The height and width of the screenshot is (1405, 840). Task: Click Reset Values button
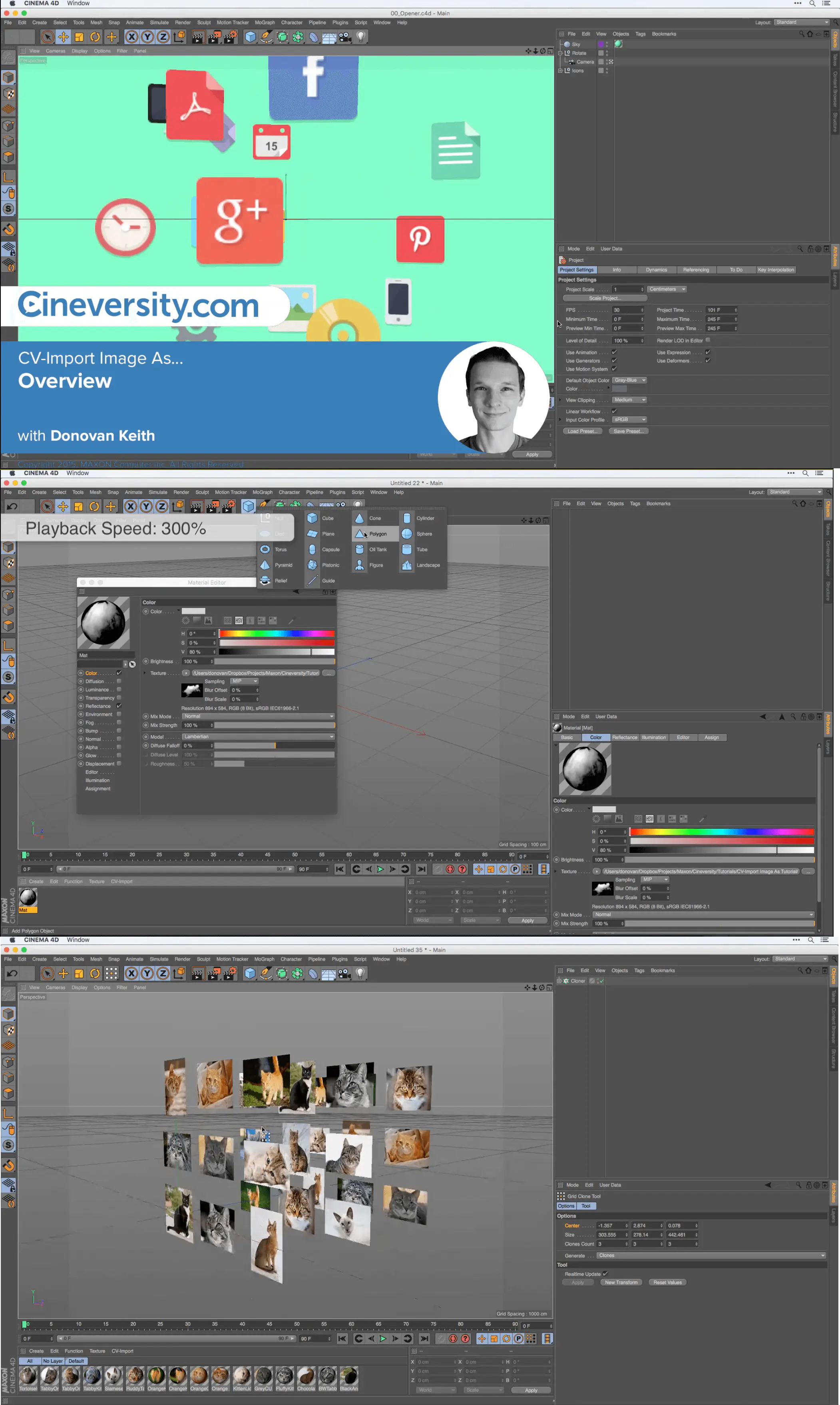coord(667,1282)
